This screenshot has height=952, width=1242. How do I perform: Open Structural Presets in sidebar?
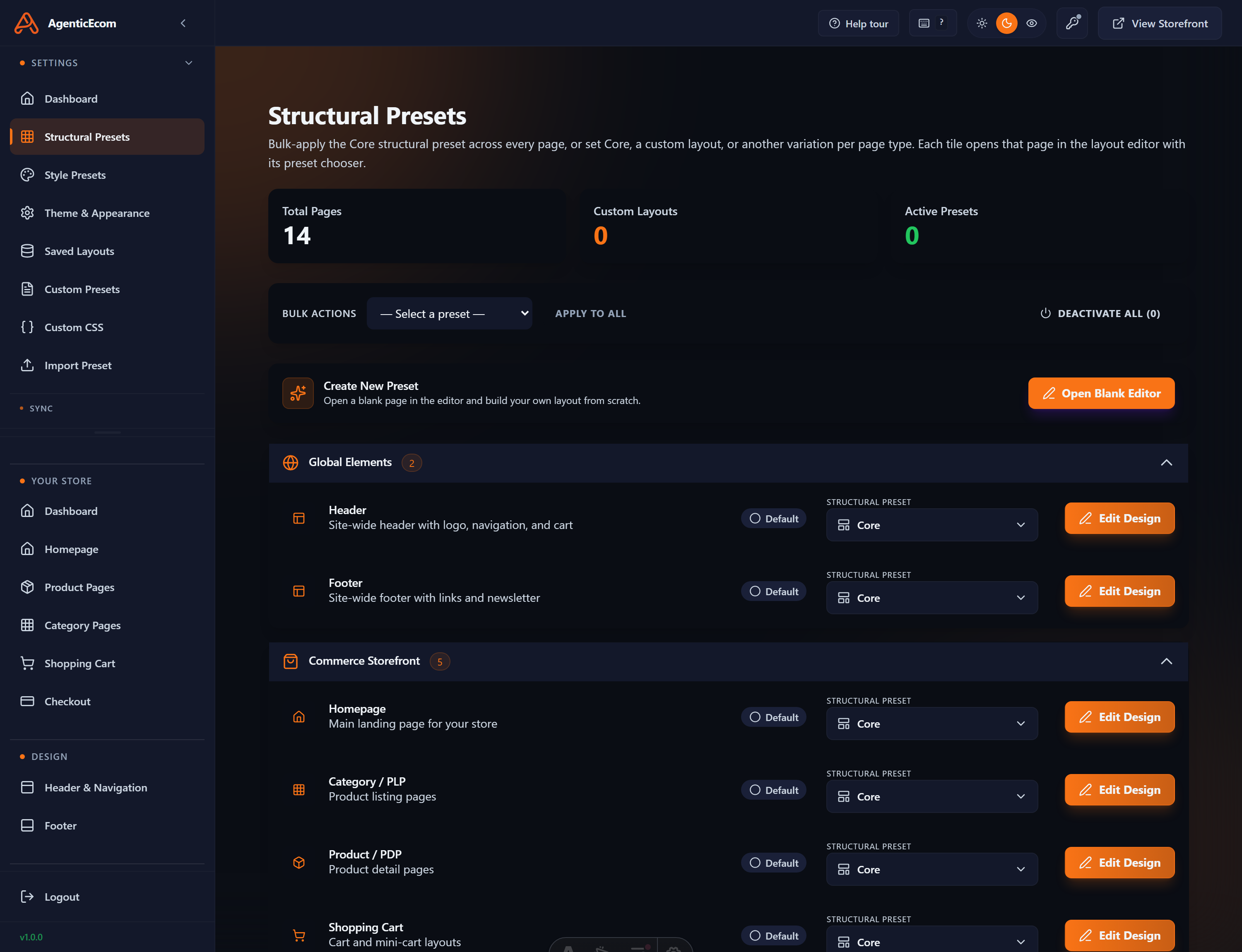tap(107, 137)
